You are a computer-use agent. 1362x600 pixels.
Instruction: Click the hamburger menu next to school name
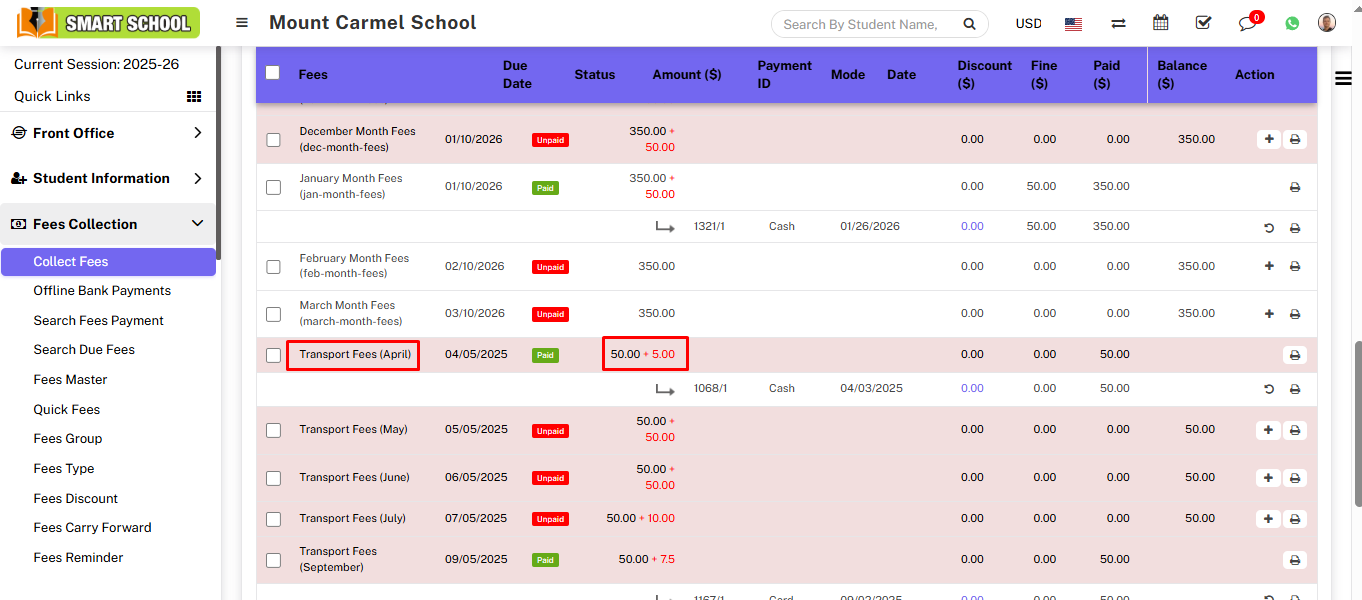click(x=242, y=23)
